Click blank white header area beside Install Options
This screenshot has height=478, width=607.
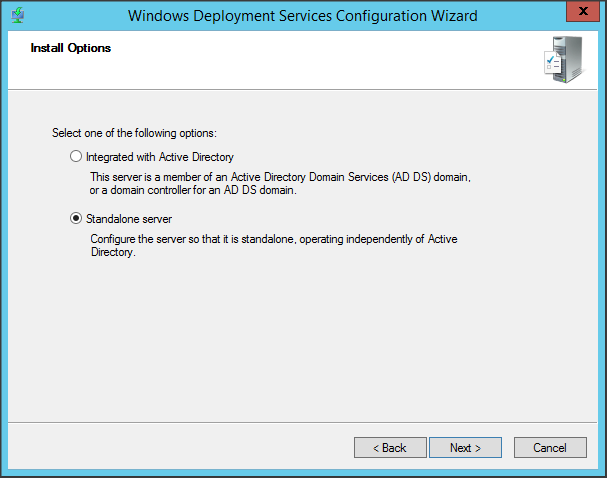(x=300, y=62)
